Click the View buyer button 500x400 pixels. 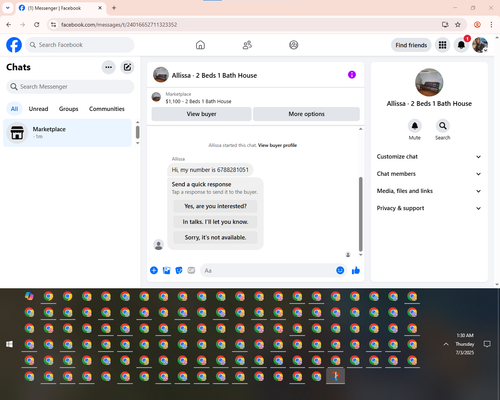coord(201,114)
